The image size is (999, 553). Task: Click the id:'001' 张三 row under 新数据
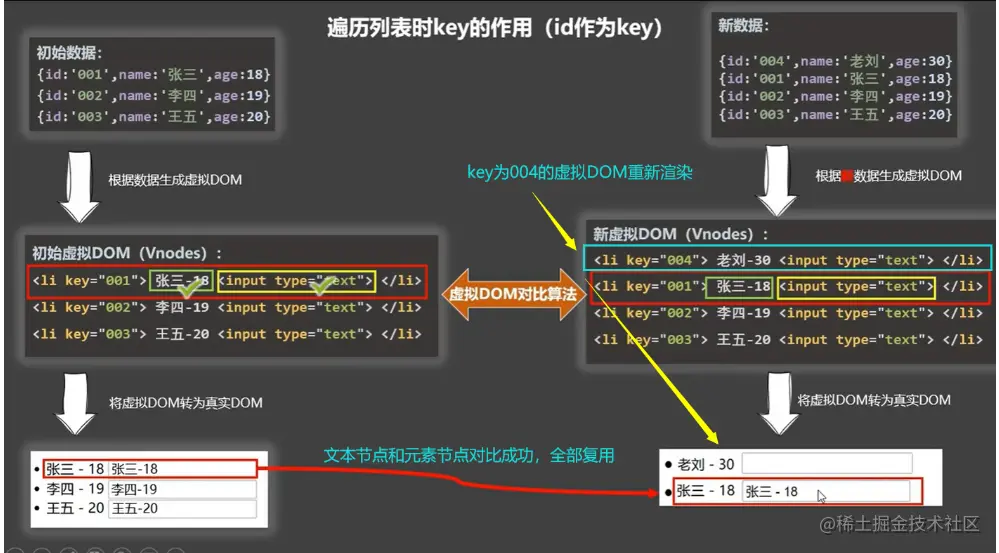835,79
